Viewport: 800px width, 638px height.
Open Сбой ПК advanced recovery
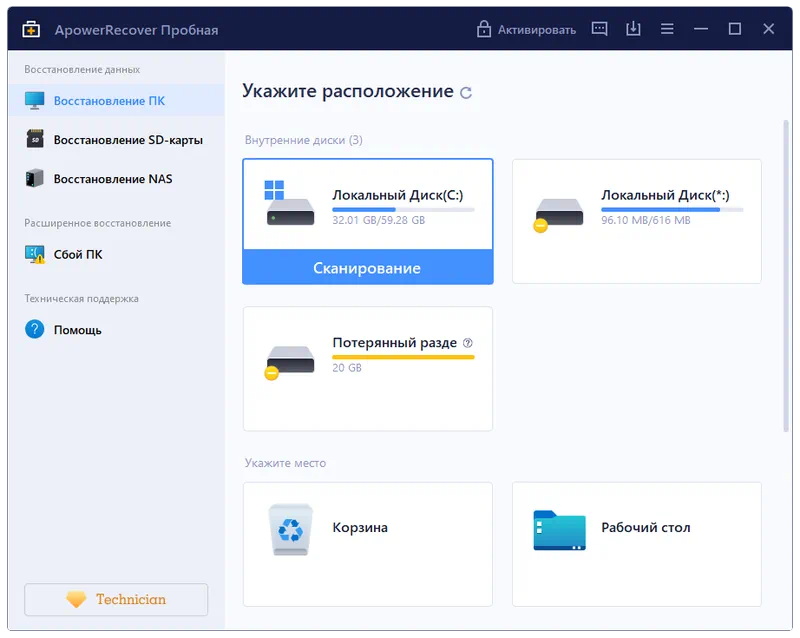click(x=116, y=254)
